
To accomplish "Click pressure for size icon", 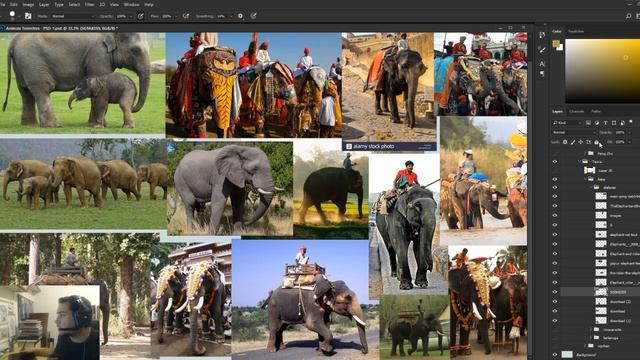I will click(x=253, y=16).
